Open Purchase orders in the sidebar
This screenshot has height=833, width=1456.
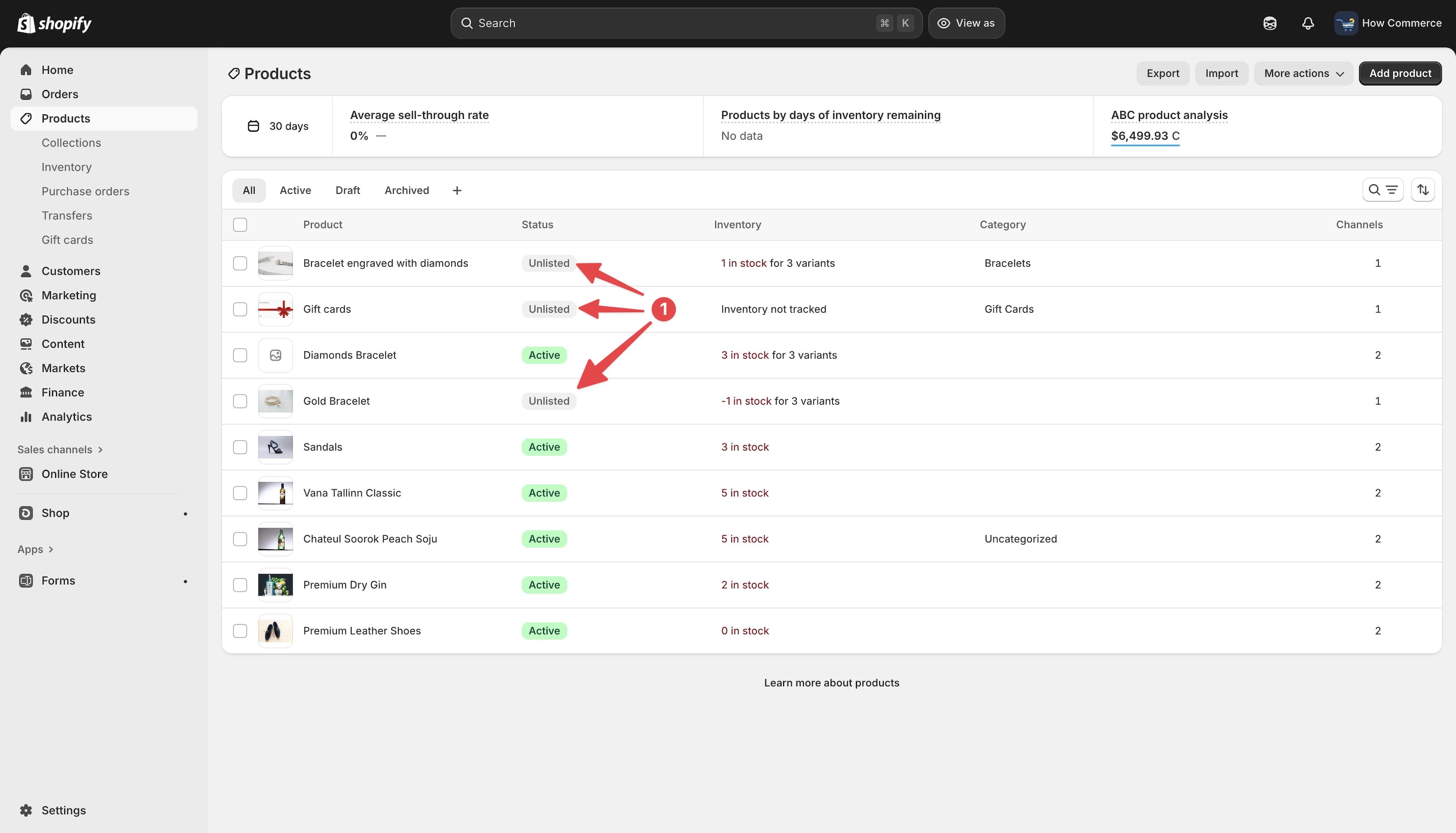point(85,192)
